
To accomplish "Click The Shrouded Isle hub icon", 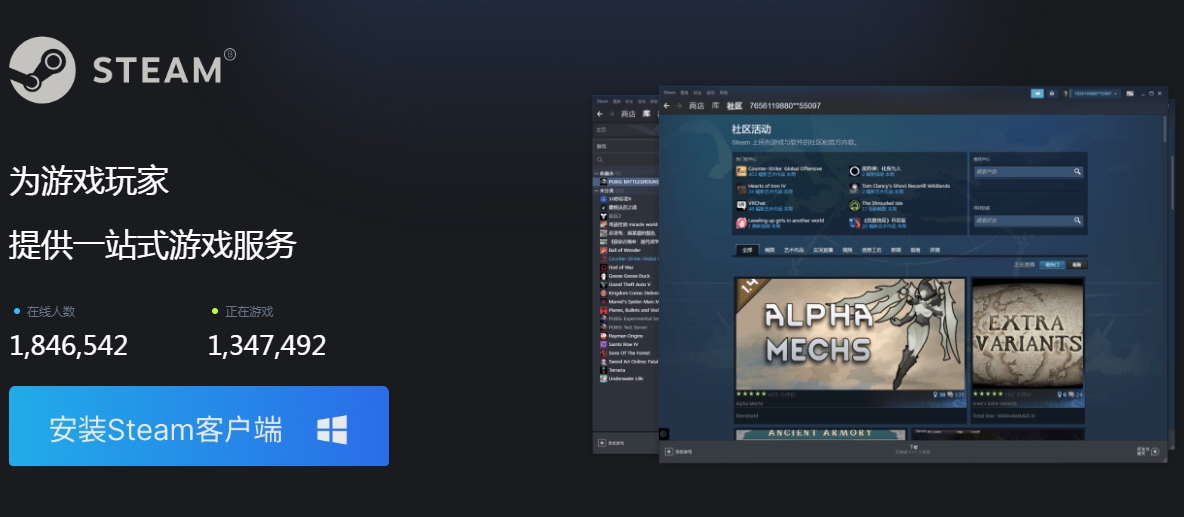I will pos(854,204).
